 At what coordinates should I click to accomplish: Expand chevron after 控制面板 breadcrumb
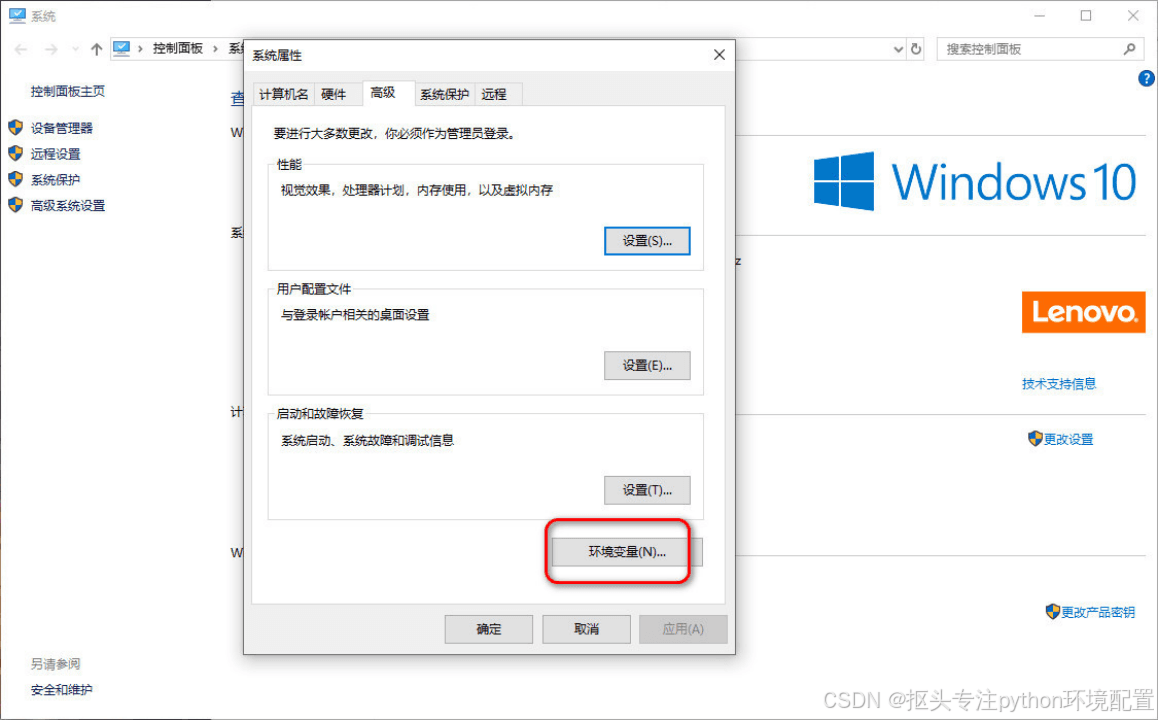(x=216, y=49)
